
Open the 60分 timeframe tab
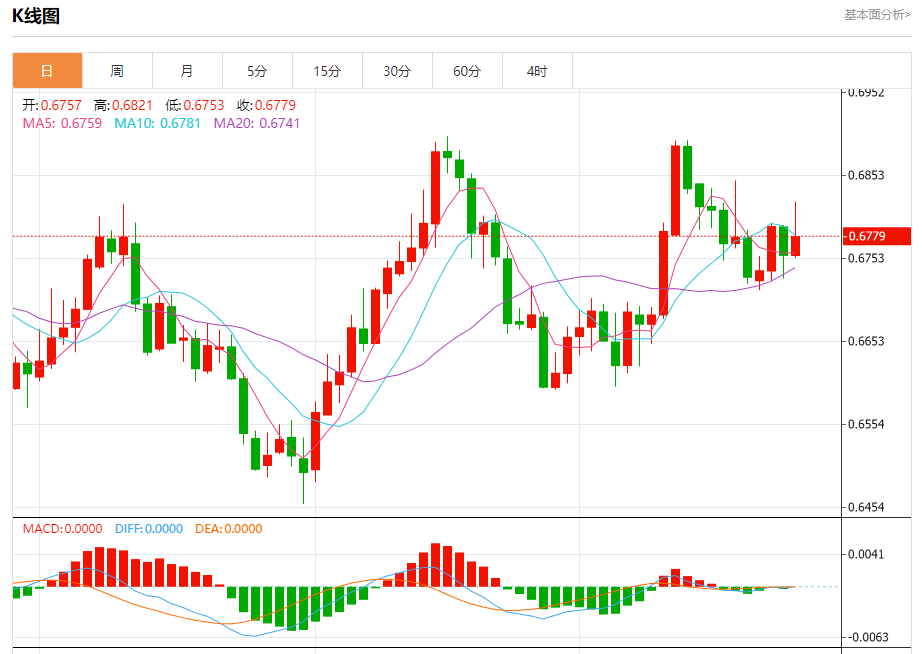click(x=467, y=71)
